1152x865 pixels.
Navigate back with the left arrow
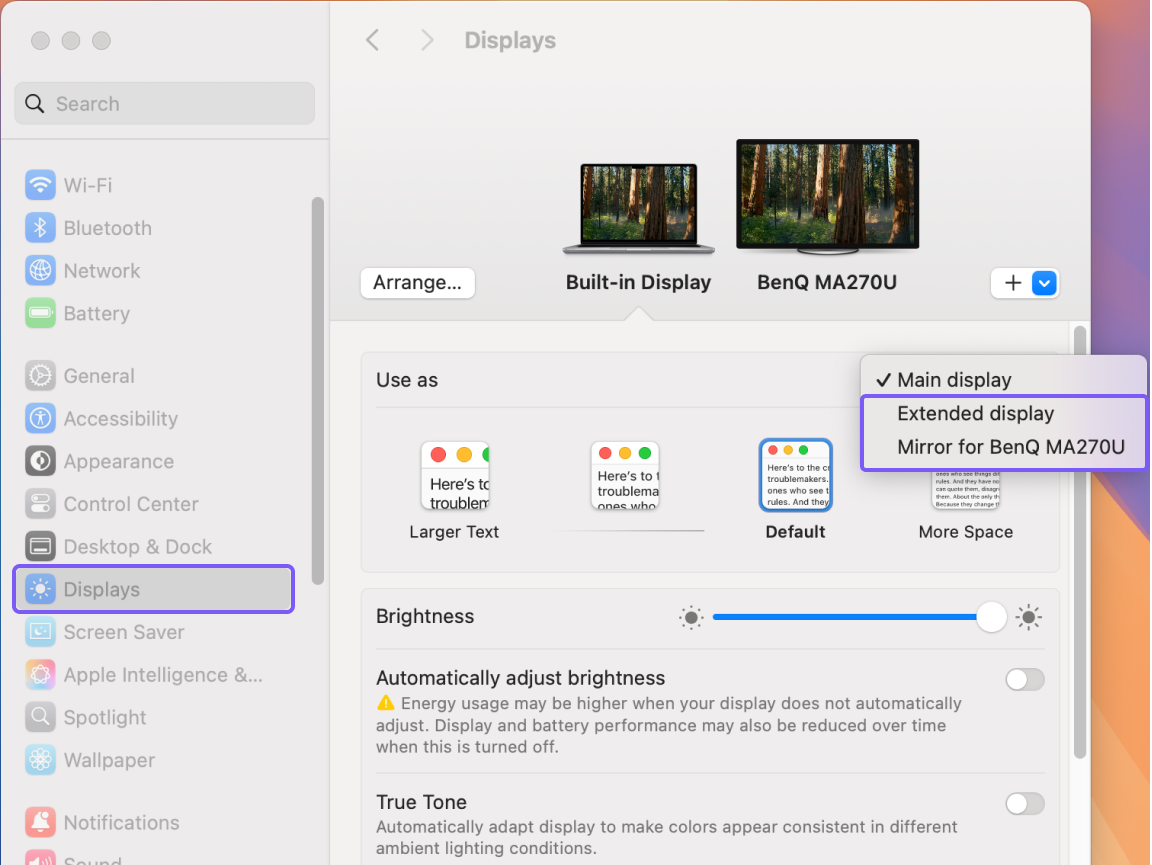pyautogui.click(x=372, y=40)
